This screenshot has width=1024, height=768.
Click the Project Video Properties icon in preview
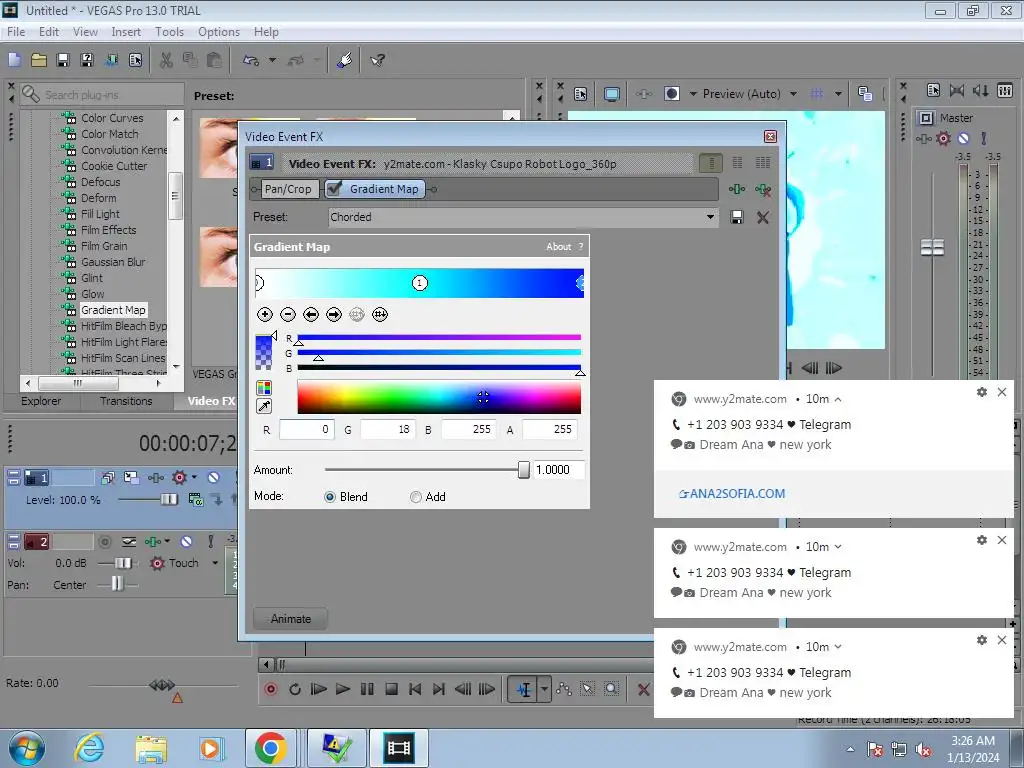(580, 94)
